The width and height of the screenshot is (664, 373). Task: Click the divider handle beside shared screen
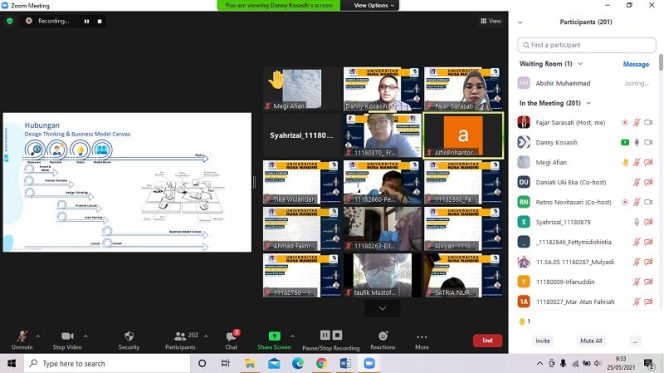click(254, 182)
